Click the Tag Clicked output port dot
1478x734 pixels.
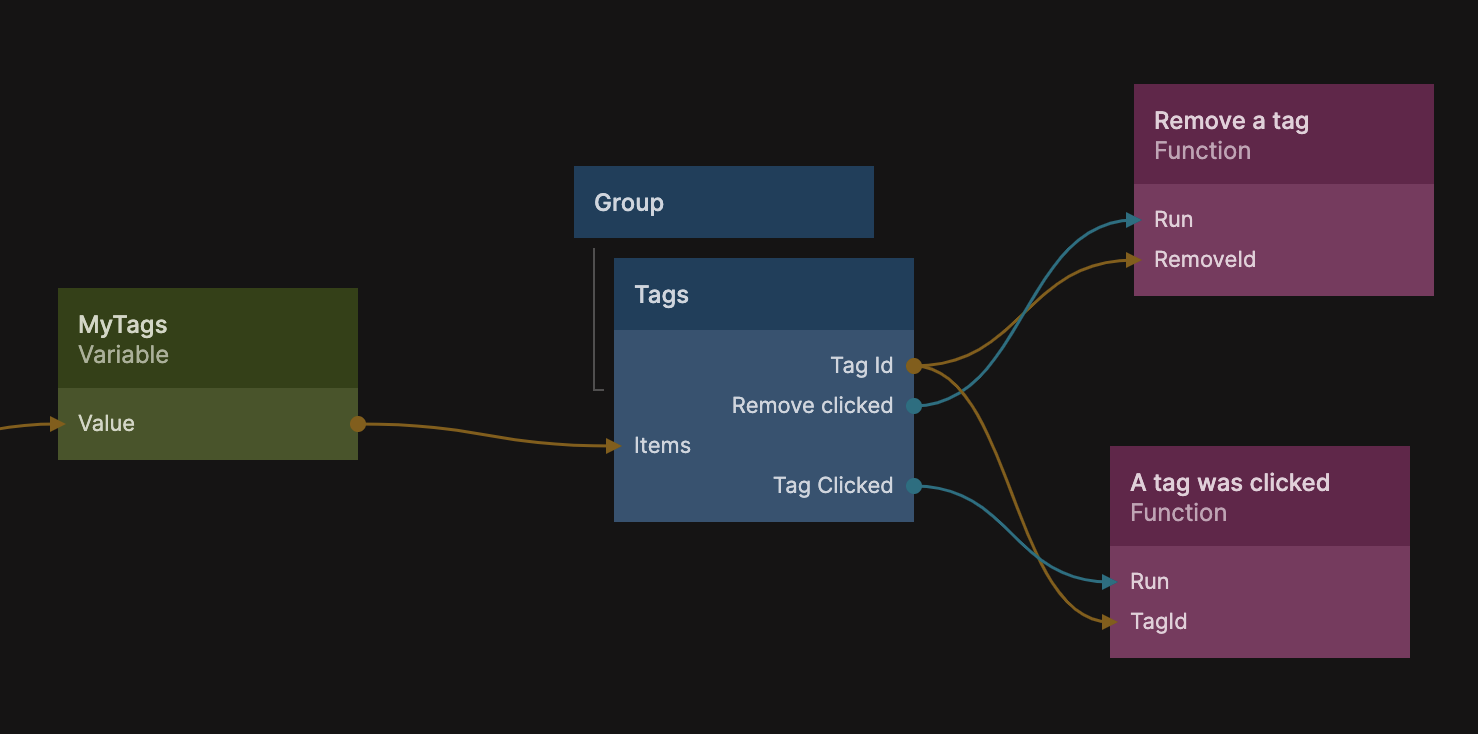pyautogui.click(x=913, y=486)
